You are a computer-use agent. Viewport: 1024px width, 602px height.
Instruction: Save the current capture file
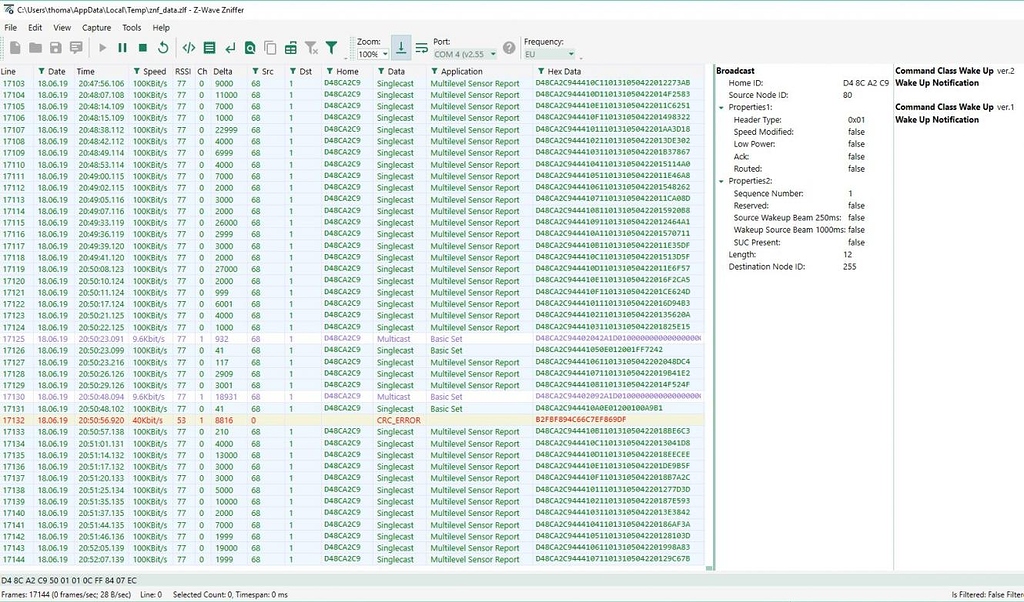[54, 47]
